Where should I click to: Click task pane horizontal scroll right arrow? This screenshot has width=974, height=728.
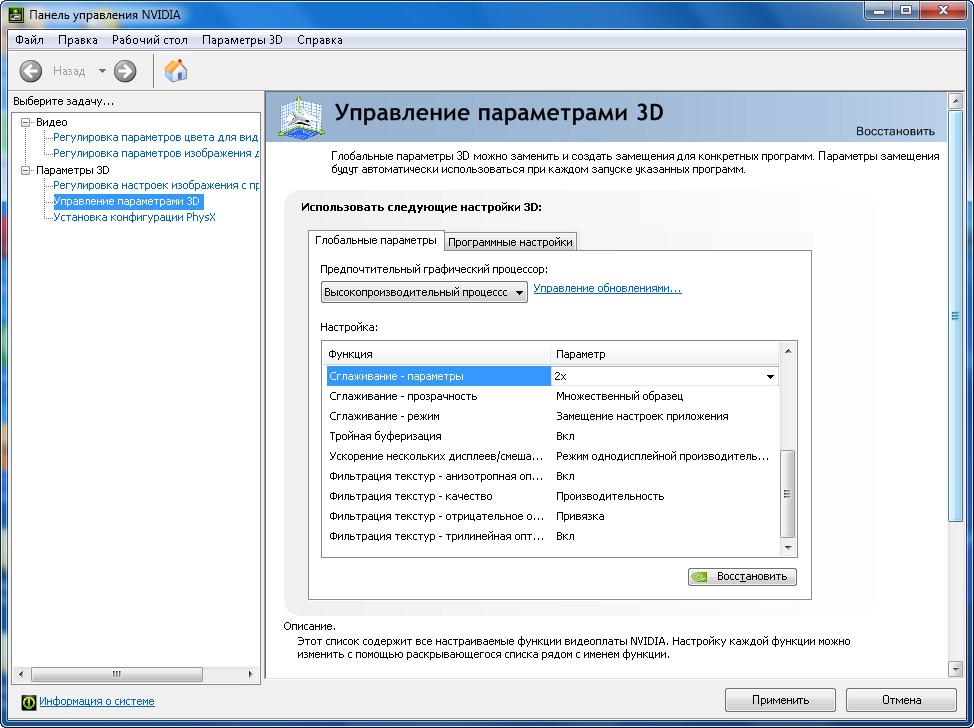[x=250, y=674]
